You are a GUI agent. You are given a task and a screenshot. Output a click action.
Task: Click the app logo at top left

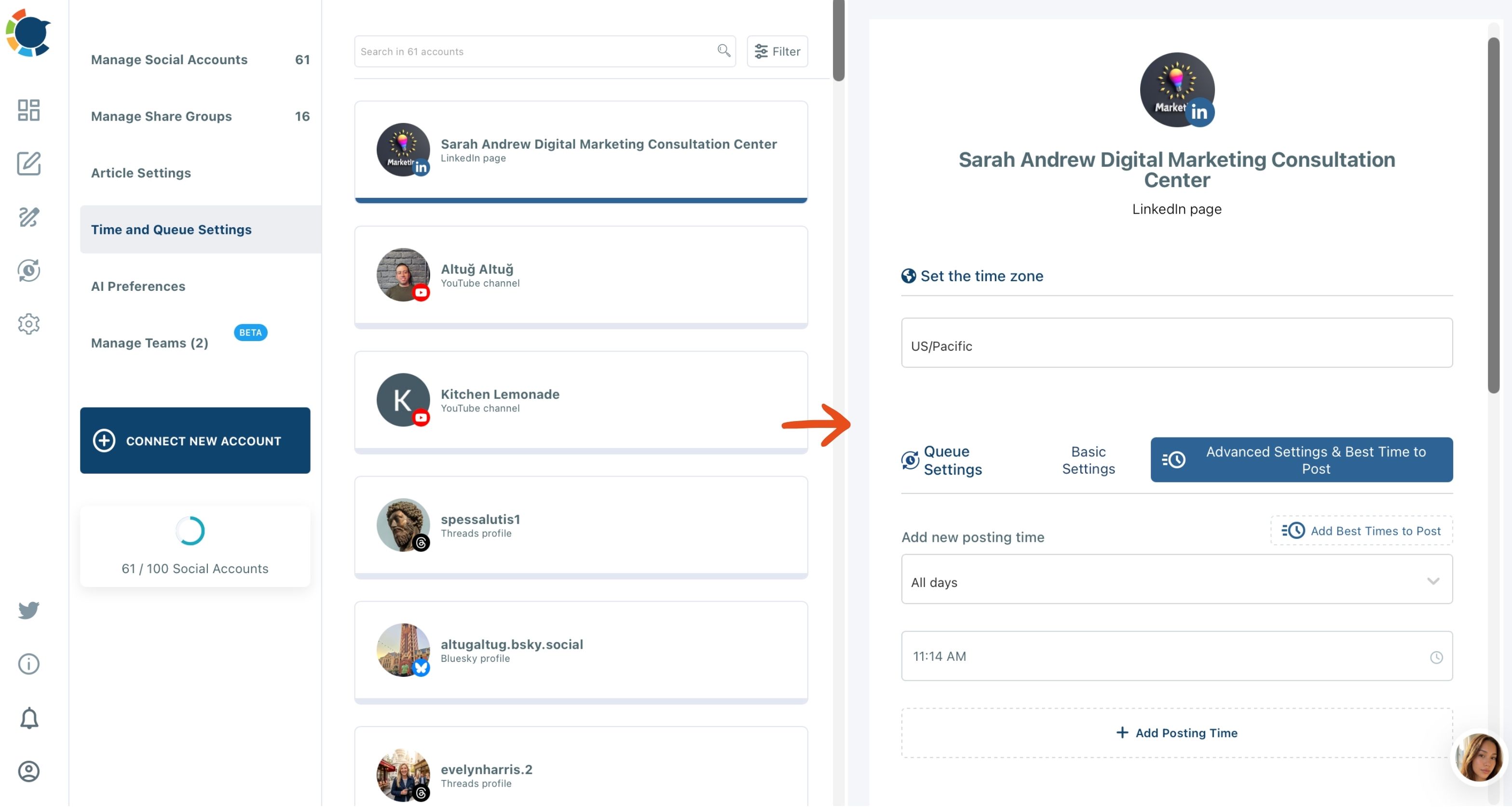28,32
